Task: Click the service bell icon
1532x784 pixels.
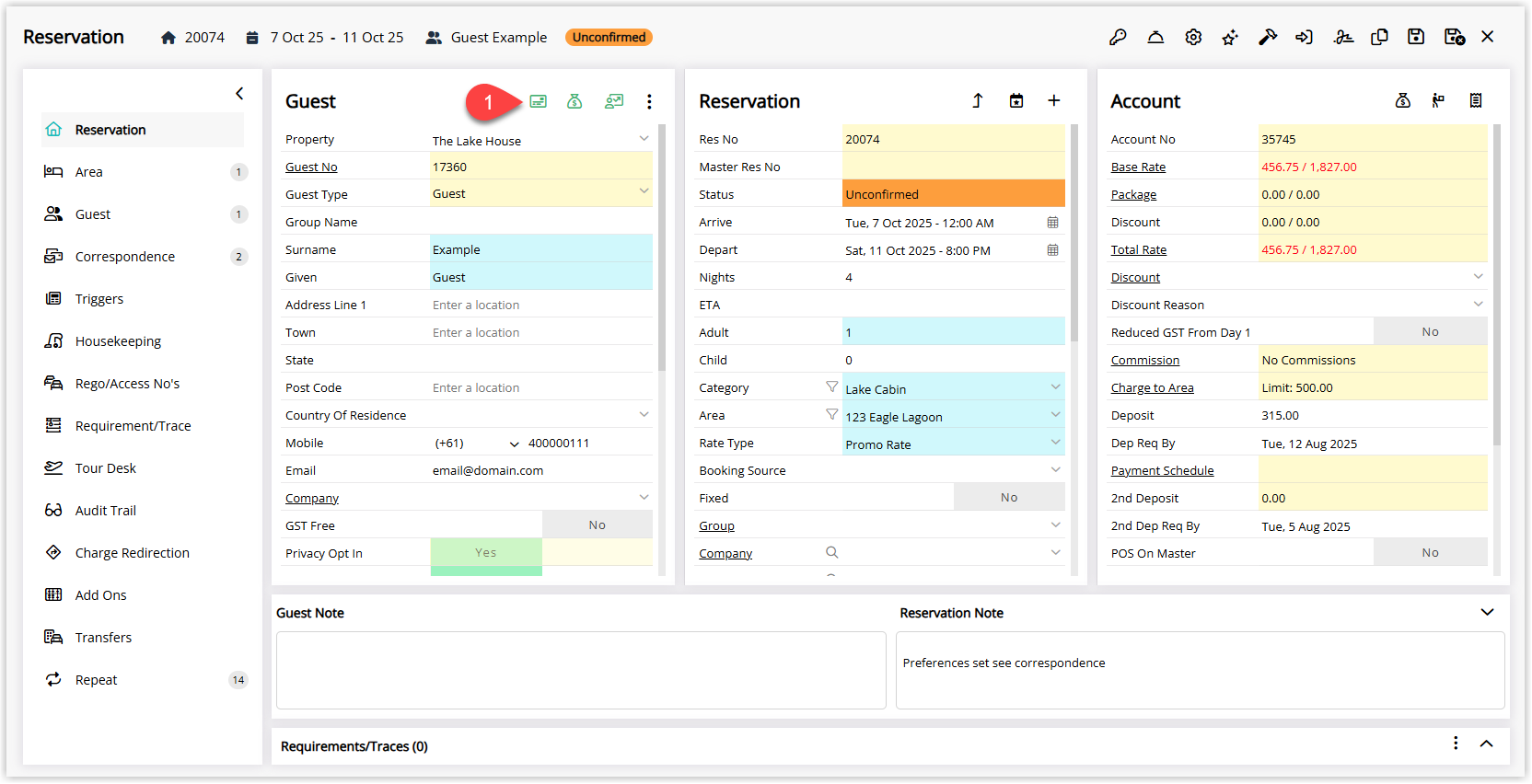Action: pyautogui.click(x=1155, y=37)
